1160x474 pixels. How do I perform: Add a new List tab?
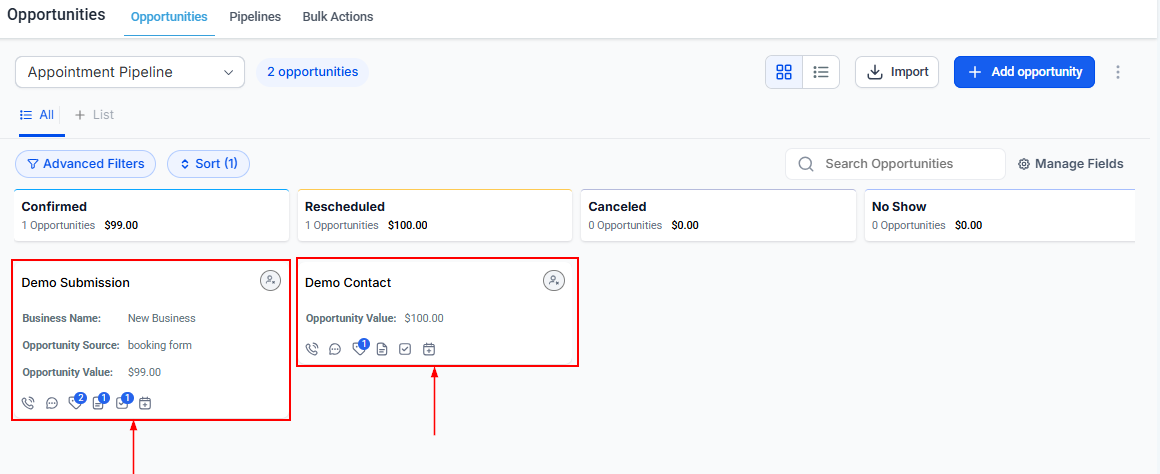click(x=94, y=115)
